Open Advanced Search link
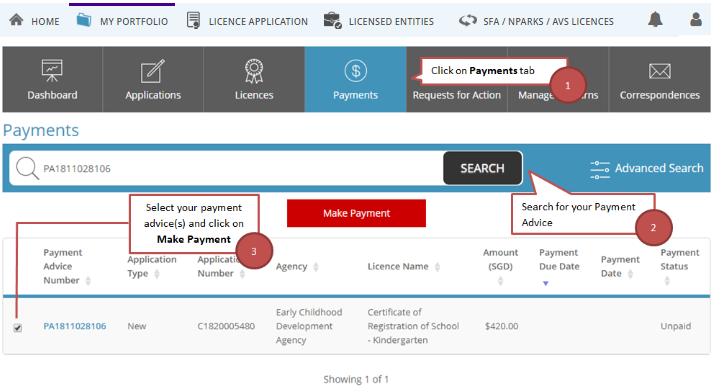 pyautogui.click(x=659, y=168)
